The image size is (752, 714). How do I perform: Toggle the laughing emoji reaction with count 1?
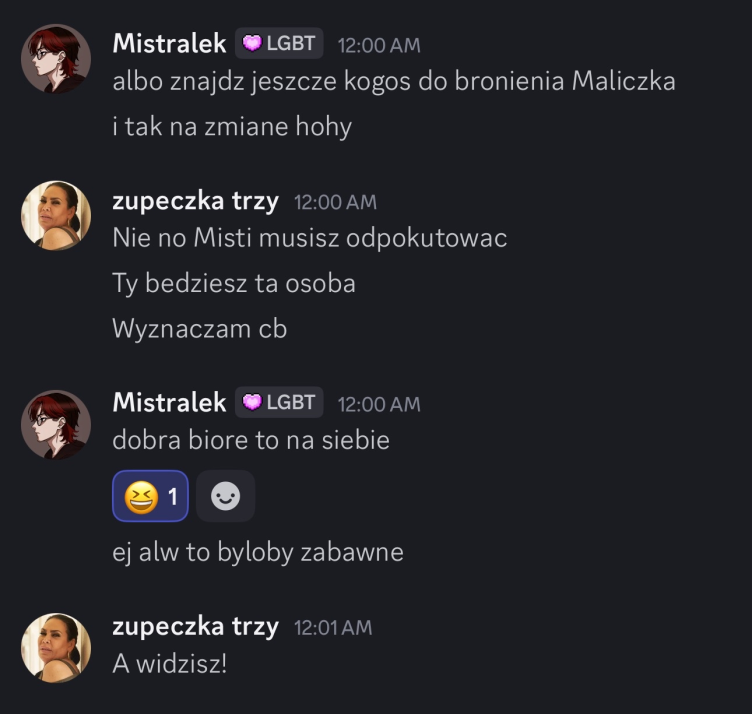151,496
